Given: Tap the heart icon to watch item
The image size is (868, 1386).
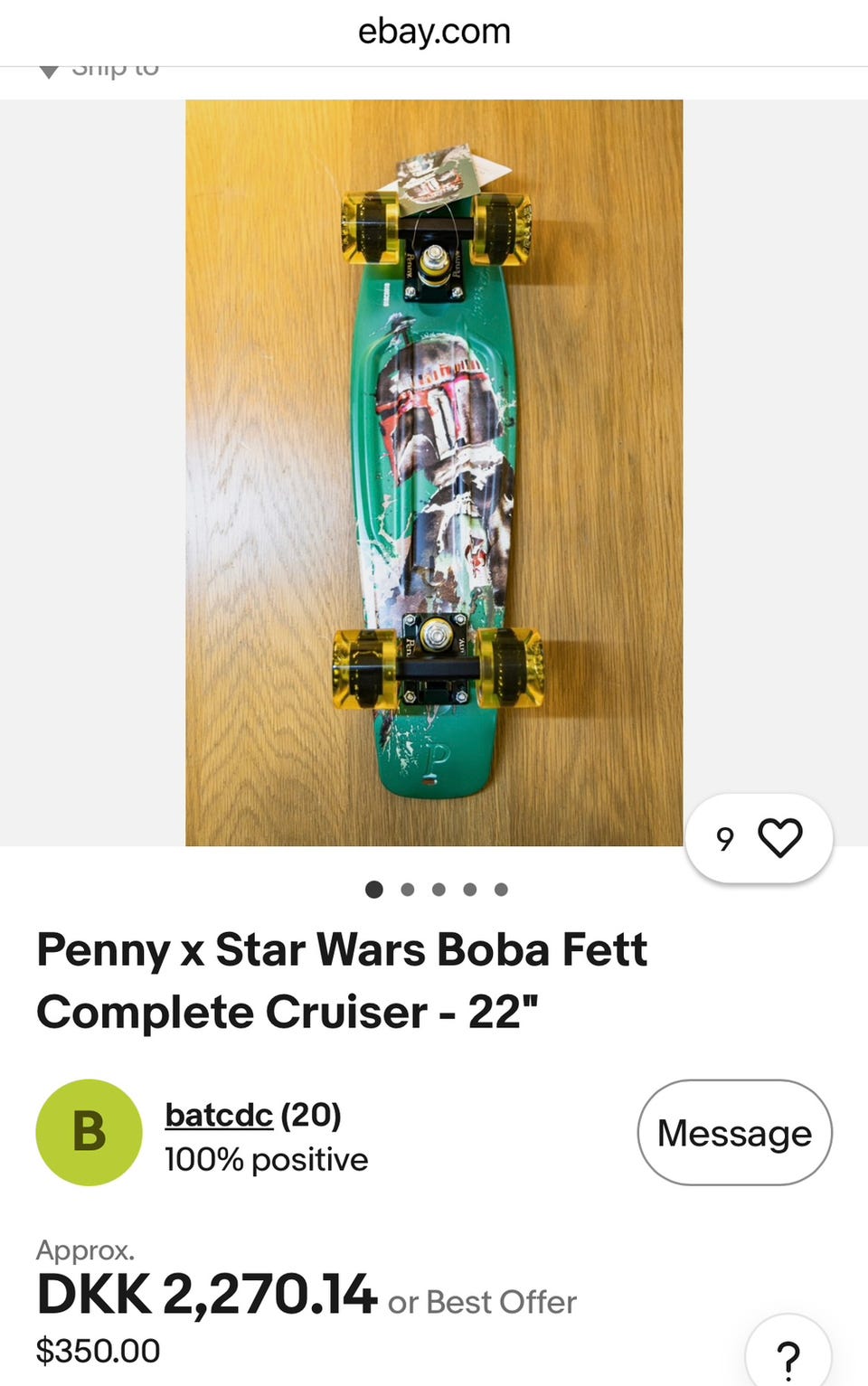Looking at the screenshot, I should pyautogui.click(x=780, y=838).
